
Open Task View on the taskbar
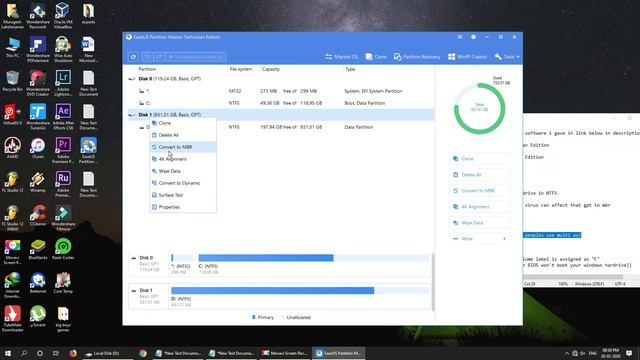tap(56, 353)
